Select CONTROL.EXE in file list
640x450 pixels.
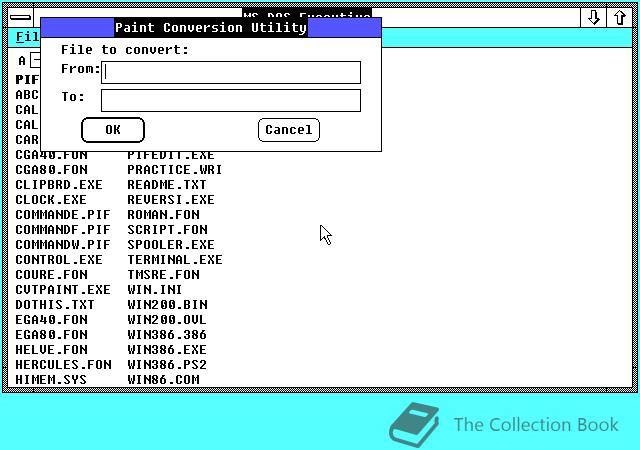pos(59,260)
